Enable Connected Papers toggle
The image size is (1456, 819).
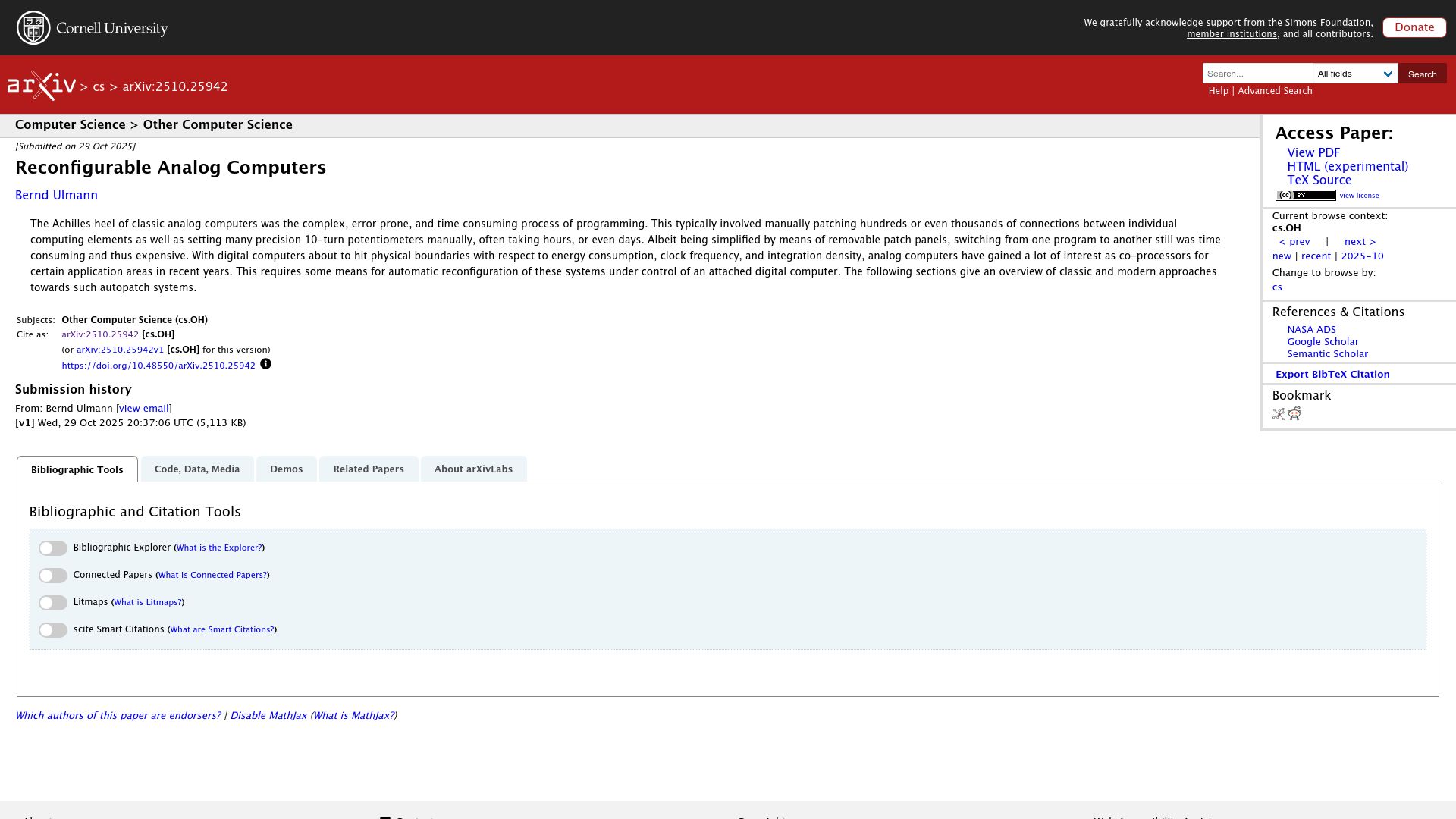coord(53,576)
